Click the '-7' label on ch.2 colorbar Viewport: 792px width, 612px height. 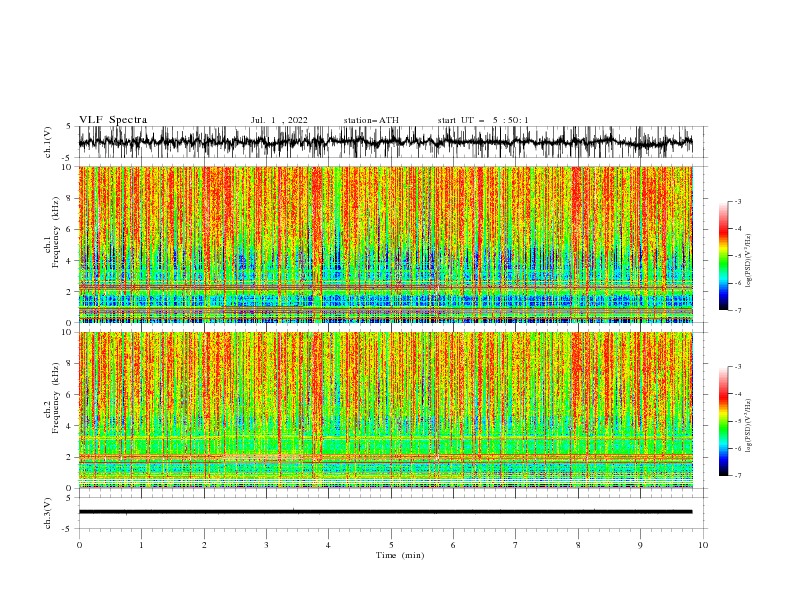738,476
